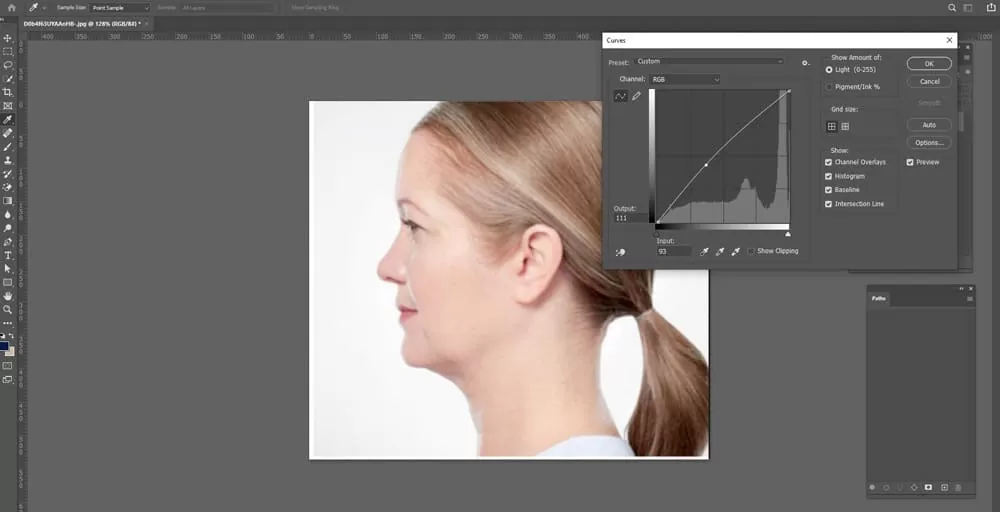Select the Path Selection tool
The width and height of the screenshot is (1000, 512).
coord(8,269)
